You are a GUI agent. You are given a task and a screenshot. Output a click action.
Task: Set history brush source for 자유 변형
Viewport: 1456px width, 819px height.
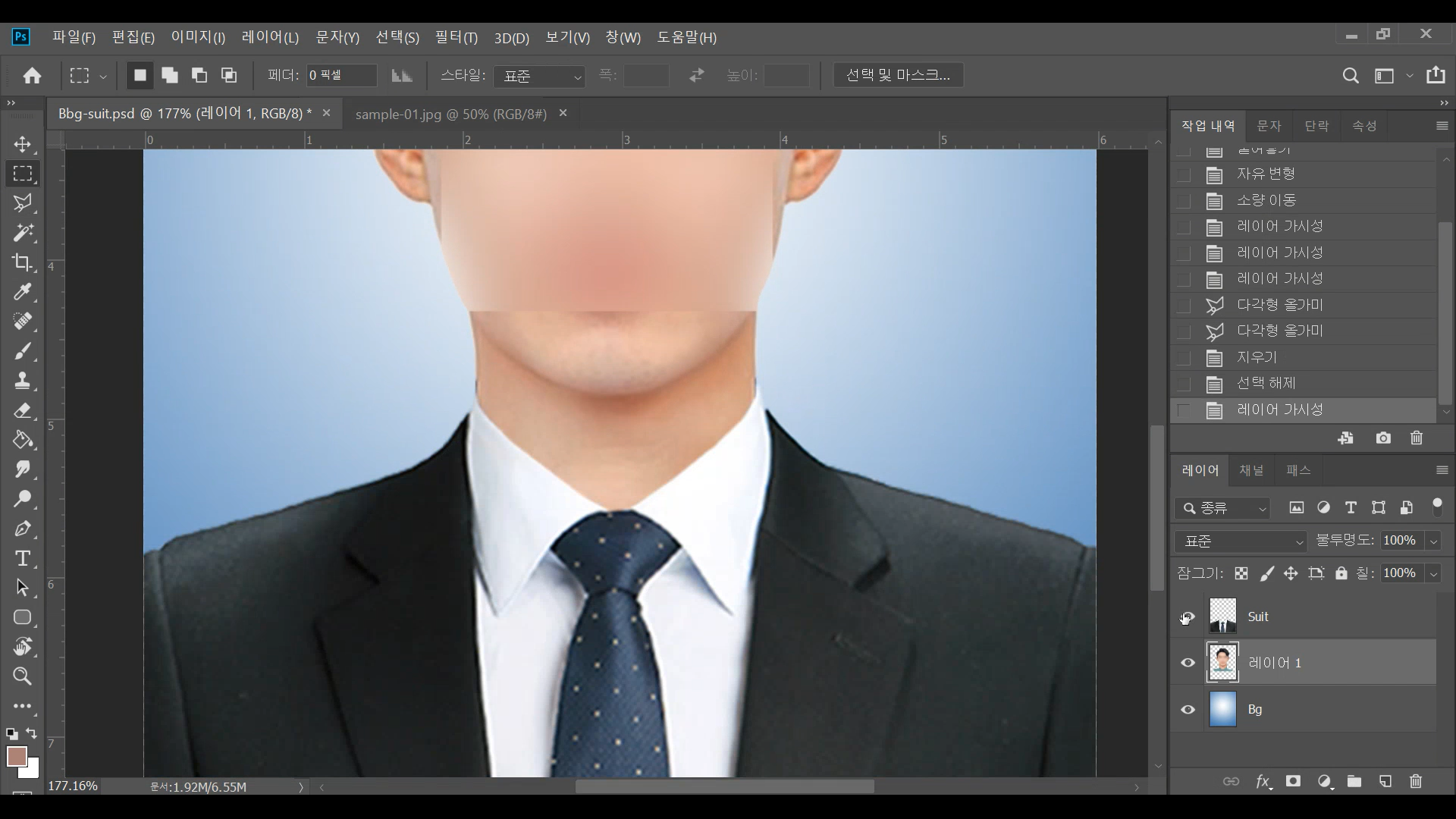(x=1184, y=174)
